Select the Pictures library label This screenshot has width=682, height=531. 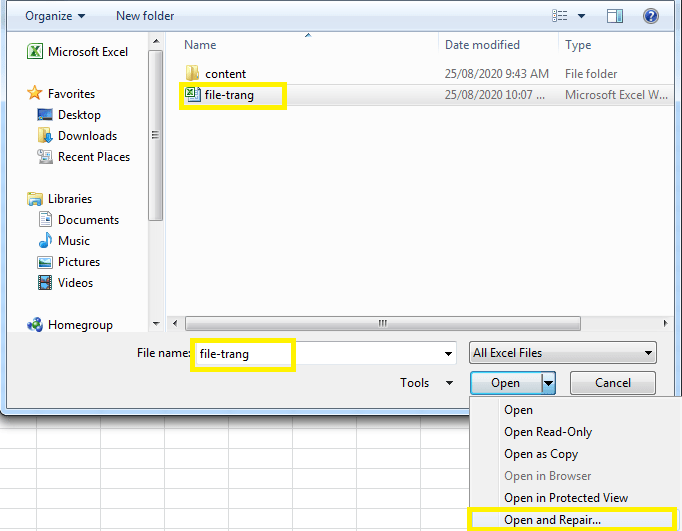click(x=79, y=262)
